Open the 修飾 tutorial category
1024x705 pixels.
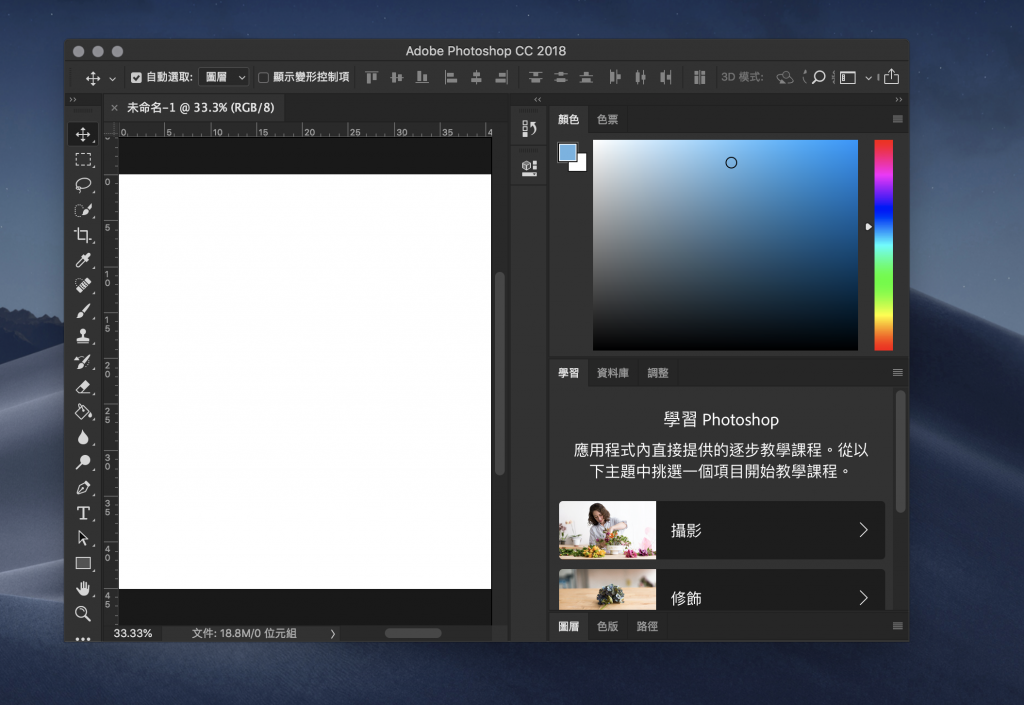722,590
